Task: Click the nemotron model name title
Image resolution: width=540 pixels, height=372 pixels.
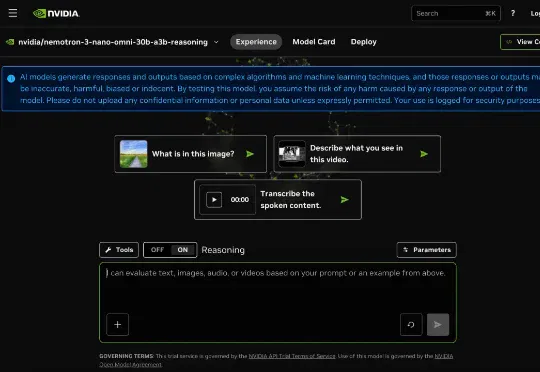Action: point(113,42)
